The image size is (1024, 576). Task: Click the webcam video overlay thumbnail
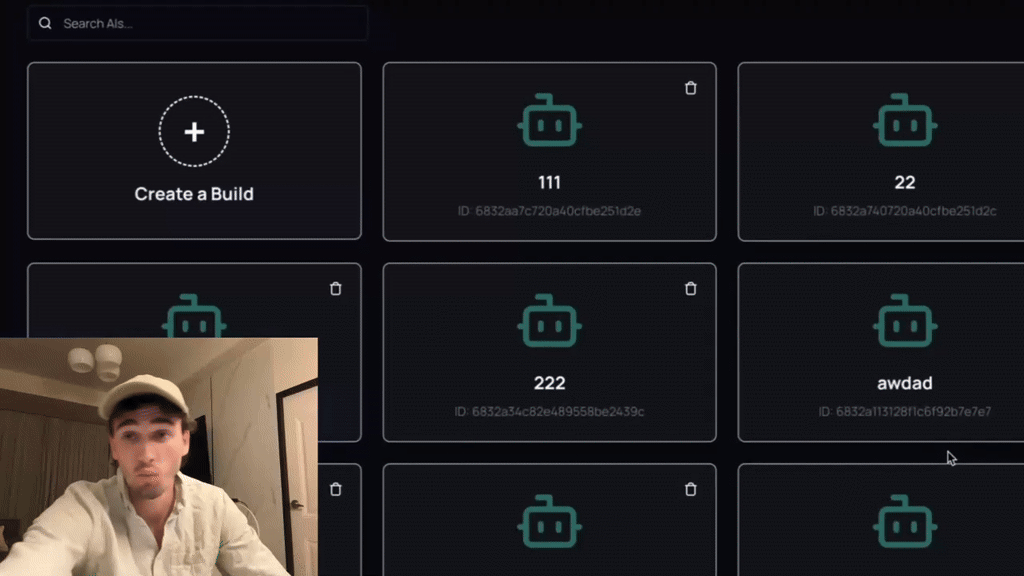click(x=159, y=456)
